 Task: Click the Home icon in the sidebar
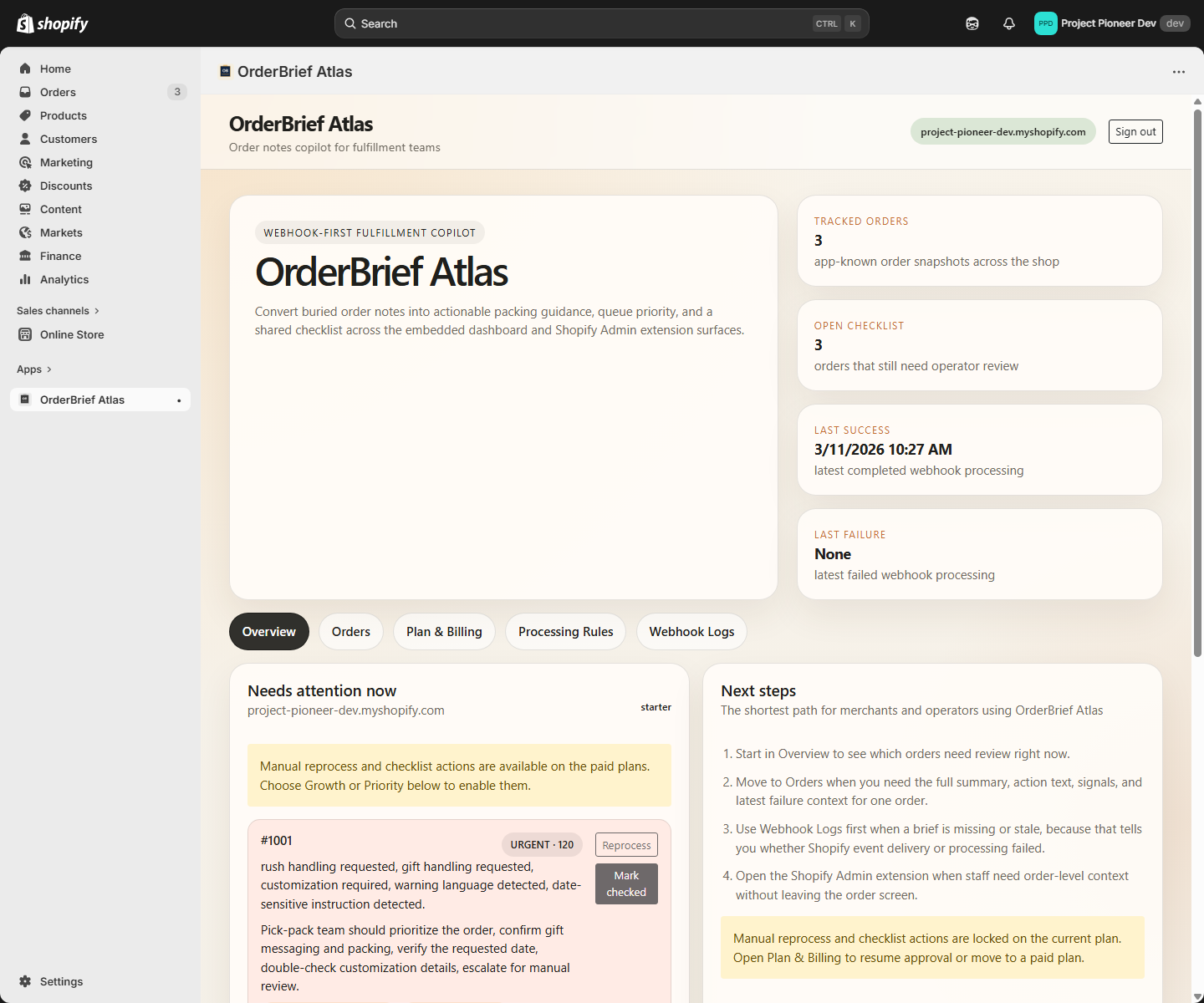25,69
